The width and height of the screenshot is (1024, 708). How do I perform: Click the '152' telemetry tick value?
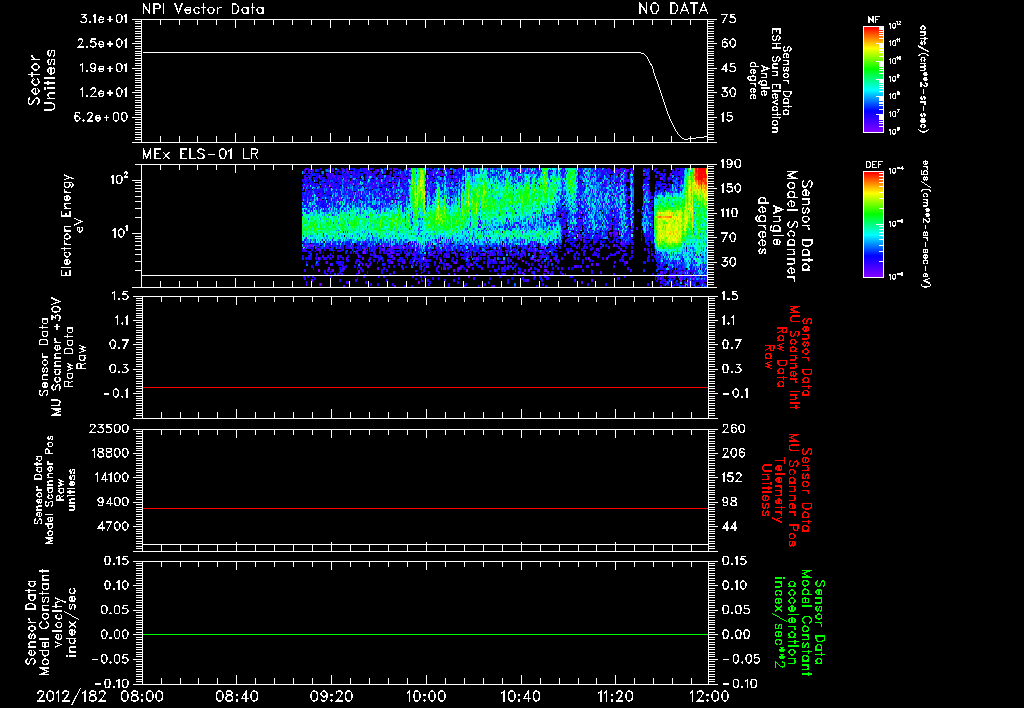coord(732,477)
